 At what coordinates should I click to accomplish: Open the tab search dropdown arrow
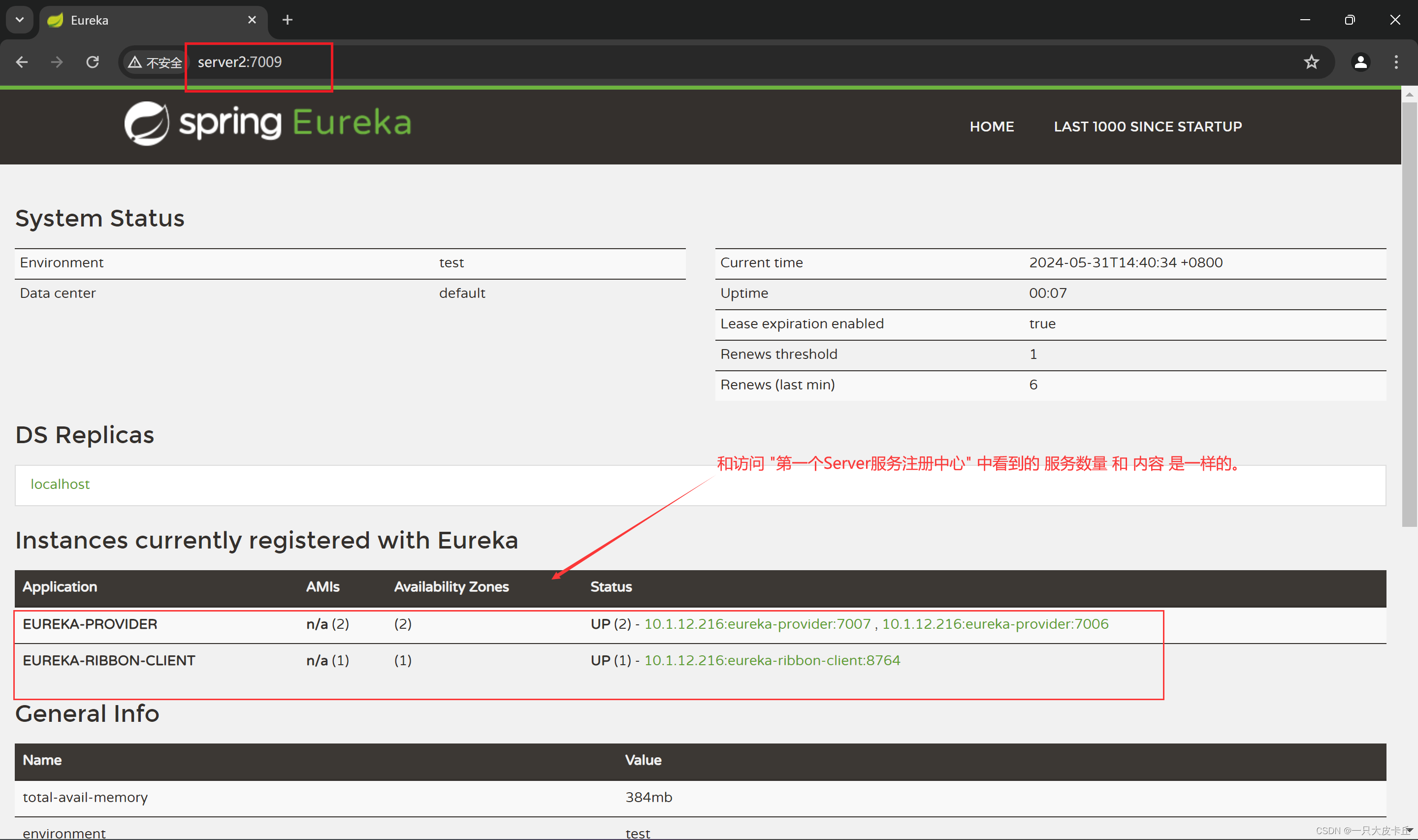tap(20, 20)
